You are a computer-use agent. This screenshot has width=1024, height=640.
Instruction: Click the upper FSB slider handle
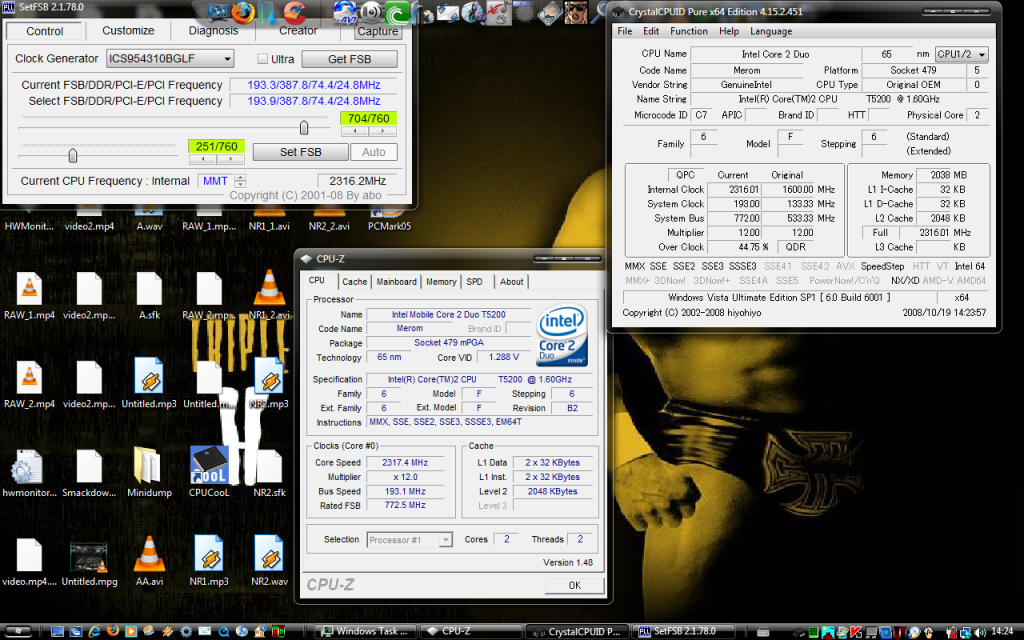pyautogui.click(x=304, y=128)
